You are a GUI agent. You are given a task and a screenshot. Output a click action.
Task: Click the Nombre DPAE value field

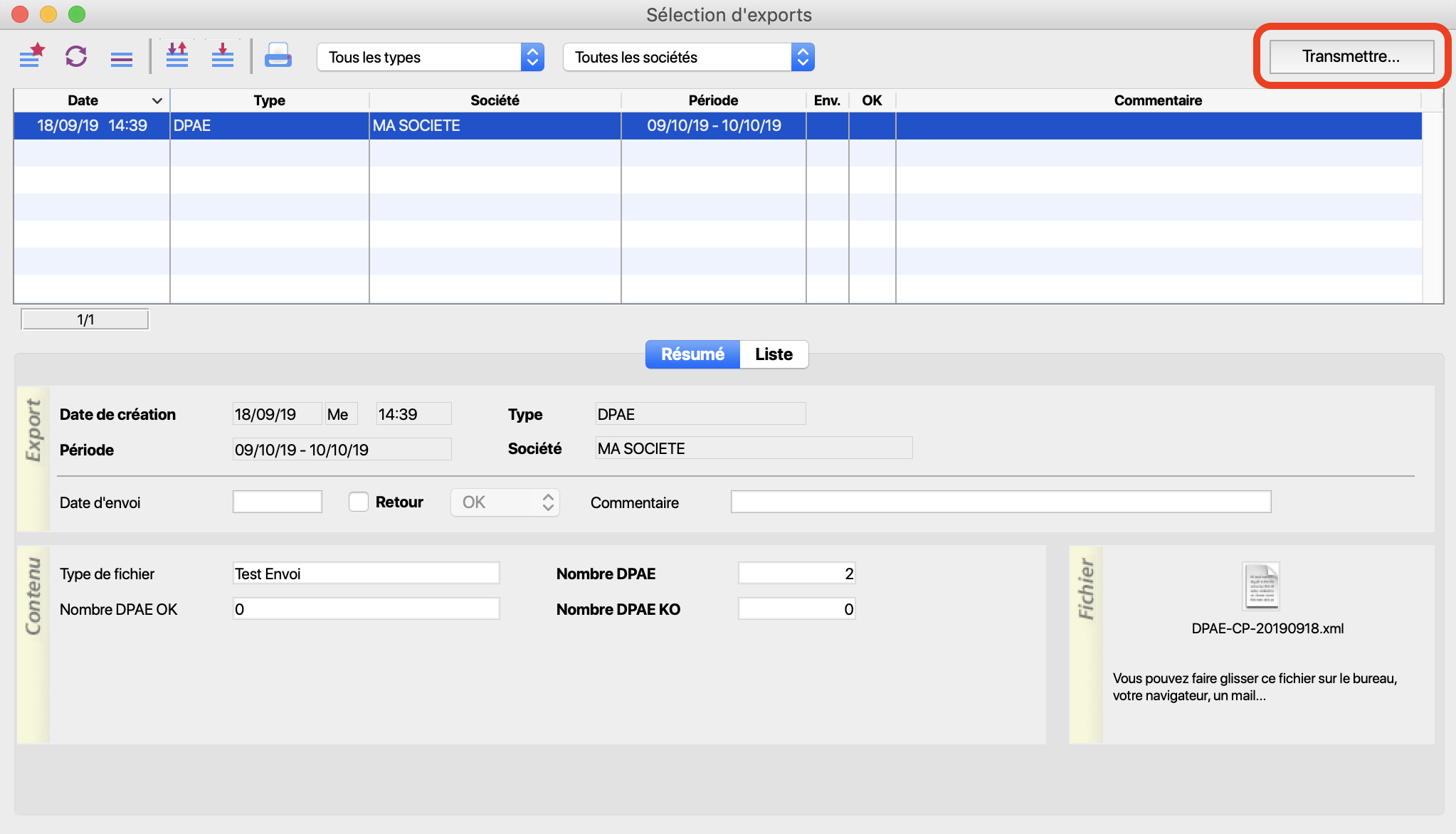(x=797, y=574)
